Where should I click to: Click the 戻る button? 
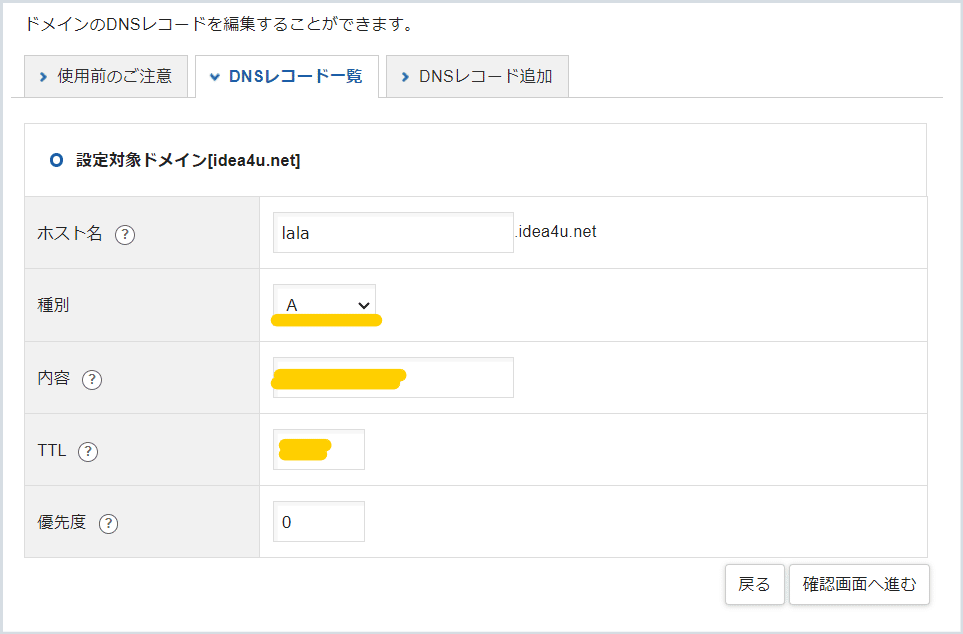(x=754, y=584)
